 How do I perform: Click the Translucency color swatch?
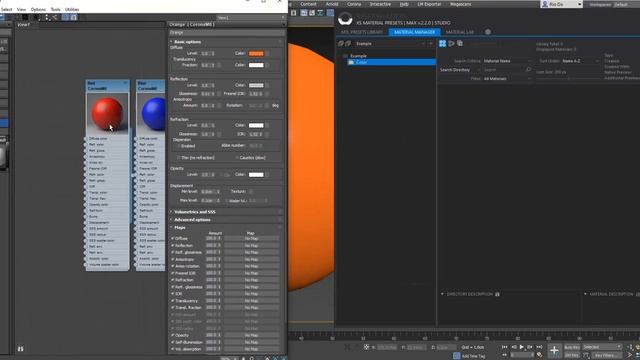coord(256,65)
